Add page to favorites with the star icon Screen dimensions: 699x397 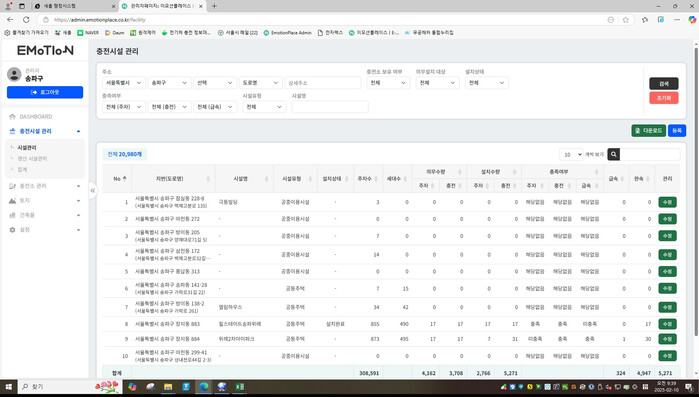point(625,20)
